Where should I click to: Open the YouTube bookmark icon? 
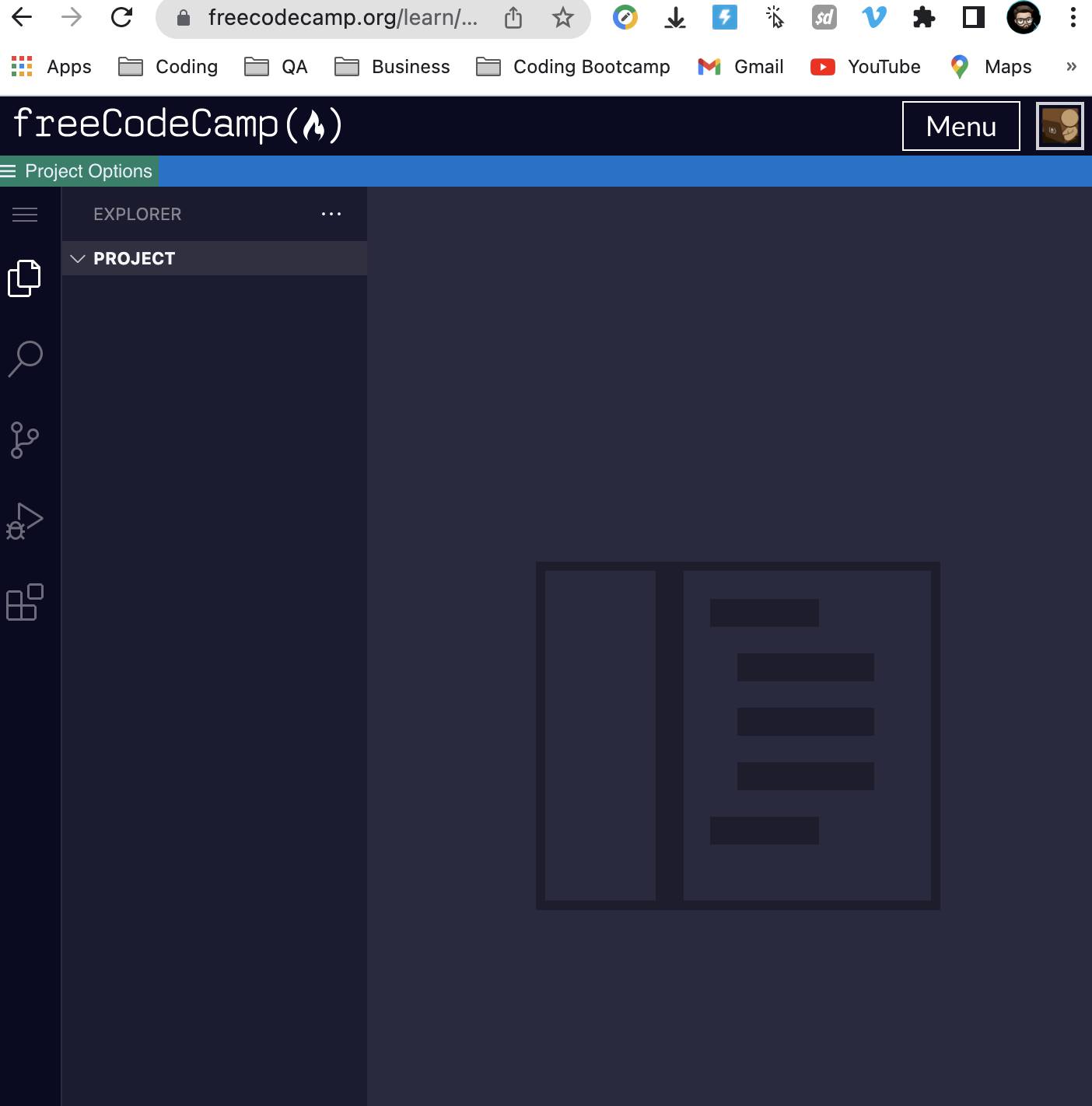pyautogui.click(x=822, y=67)
